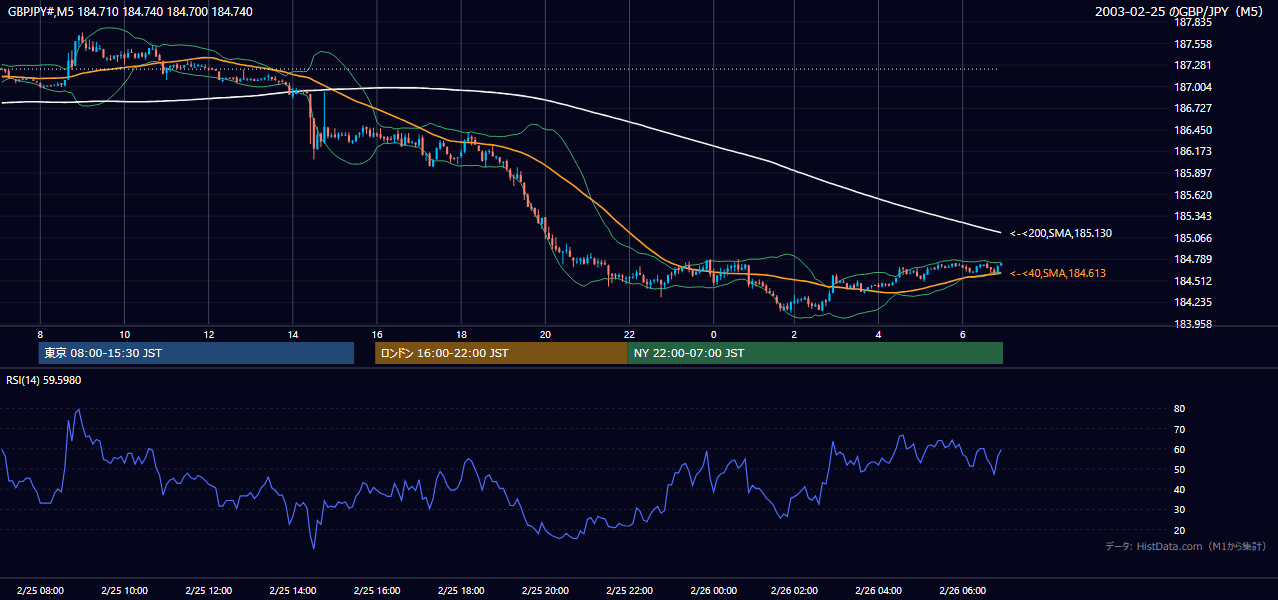This screenshot has width=1278, height=600.
Task: Click the hour label 8 under the price chart
Action: [x=40, y=334]
